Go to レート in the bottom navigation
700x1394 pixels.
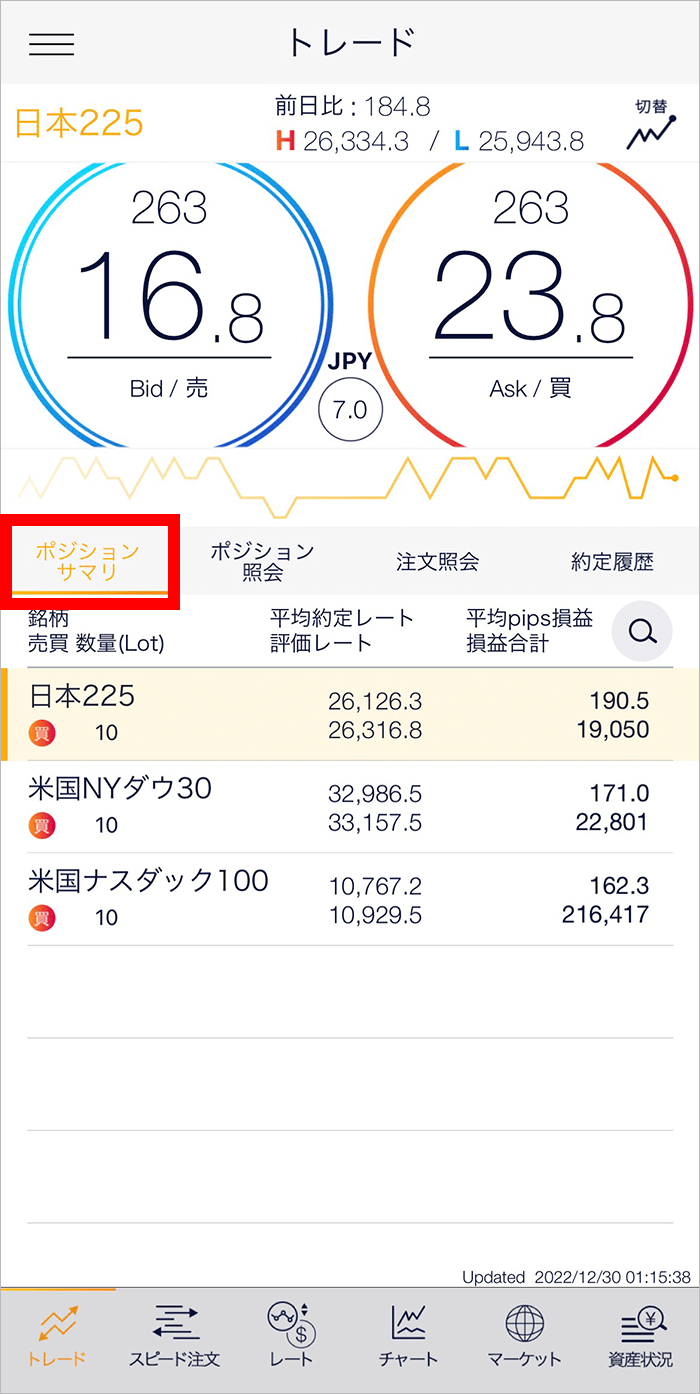click(x=291, y=1335)
